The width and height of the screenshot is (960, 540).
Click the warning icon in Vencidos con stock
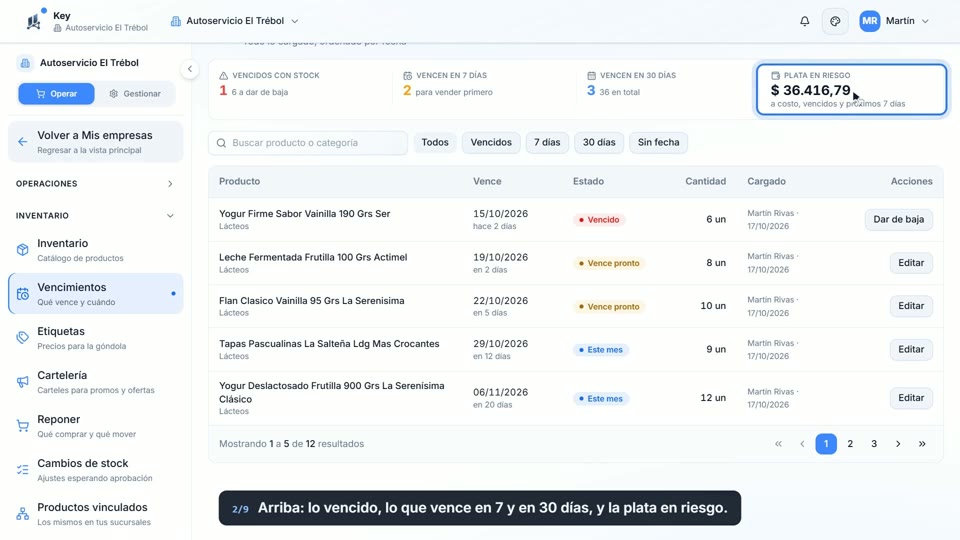click(223, 75)
